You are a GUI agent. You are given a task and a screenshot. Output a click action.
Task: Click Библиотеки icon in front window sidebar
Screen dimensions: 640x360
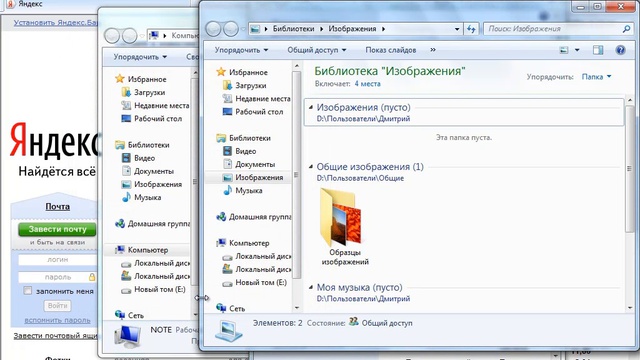pos(221,138)
